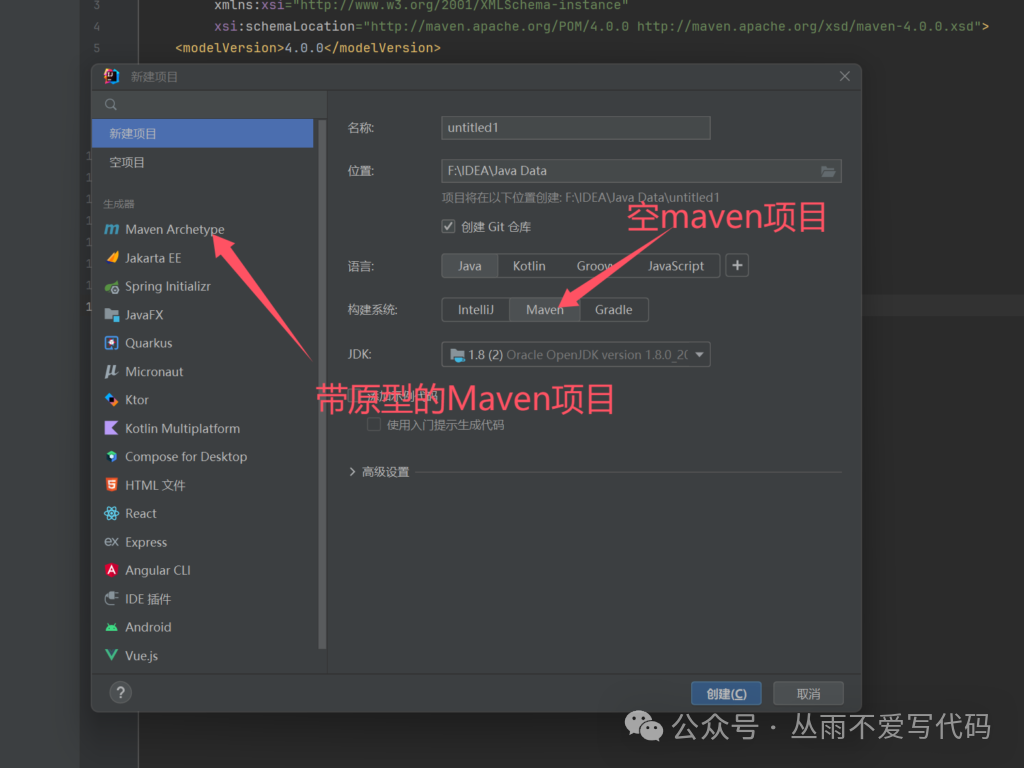Click the 创建(C) button

click(726, 694)
